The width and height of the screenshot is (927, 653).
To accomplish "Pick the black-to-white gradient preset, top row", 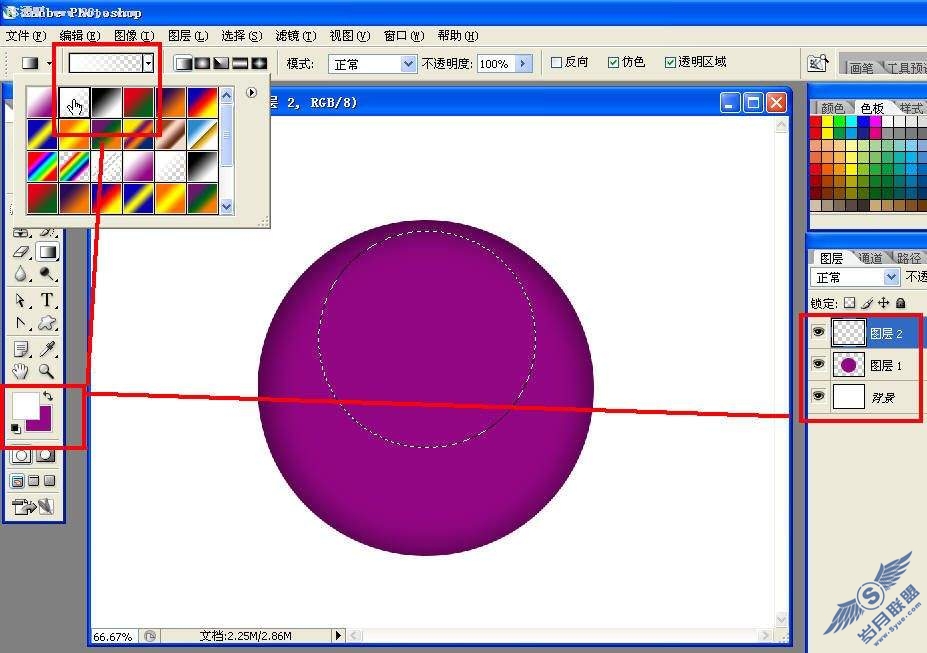I will tap(106, 102).
